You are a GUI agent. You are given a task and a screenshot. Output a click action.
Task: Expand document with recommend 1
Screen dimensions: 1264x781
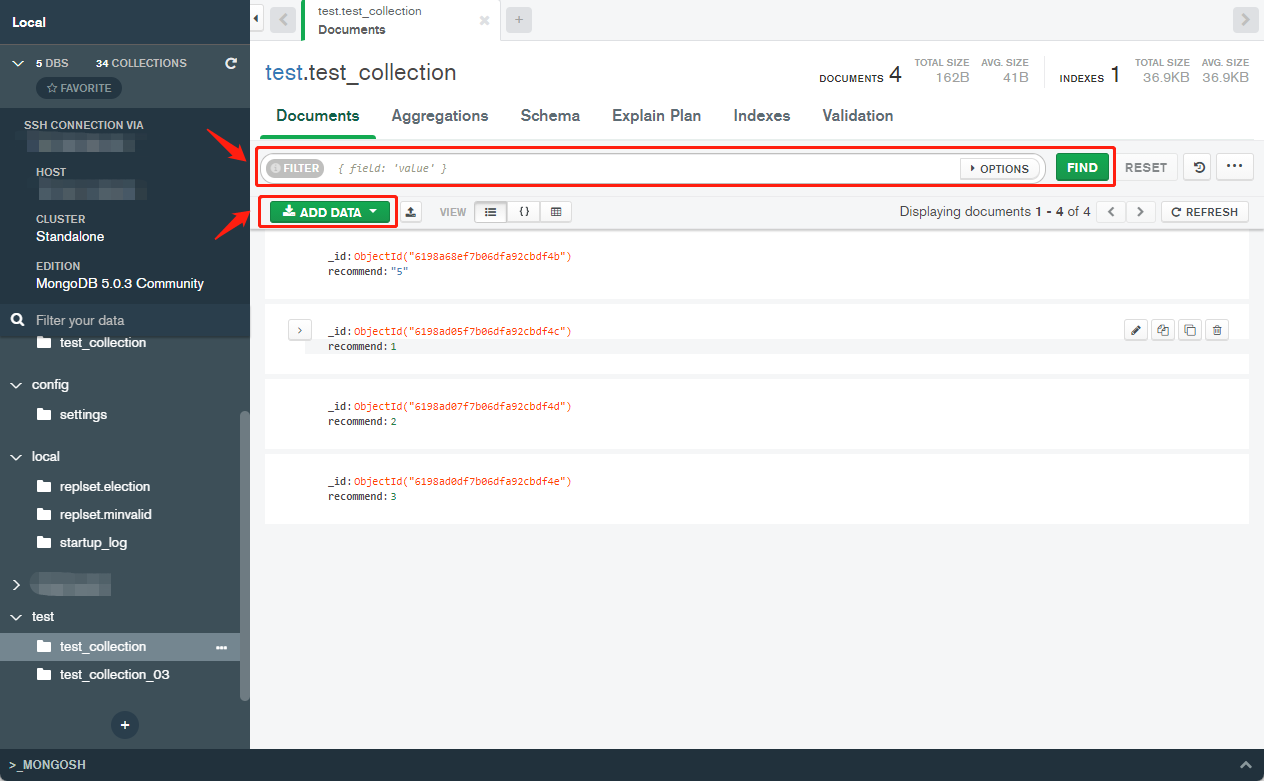pos(300,330)
